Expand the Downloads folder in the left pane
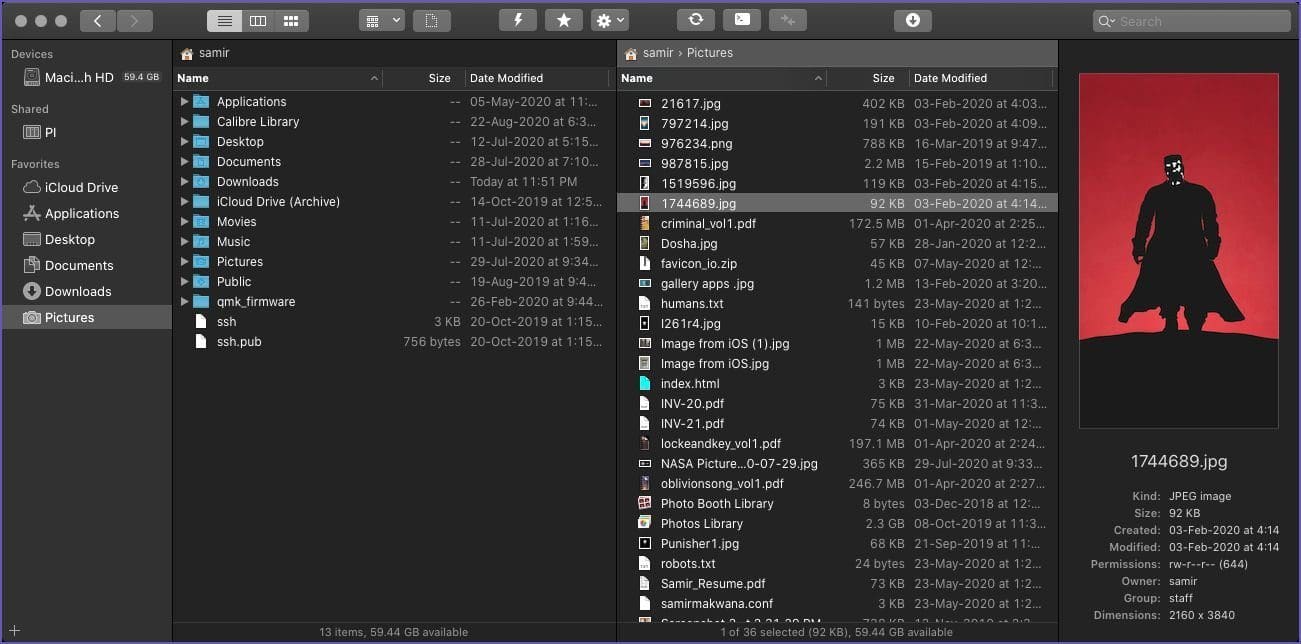The image size is (1301, 644). [x=184, y=181]
